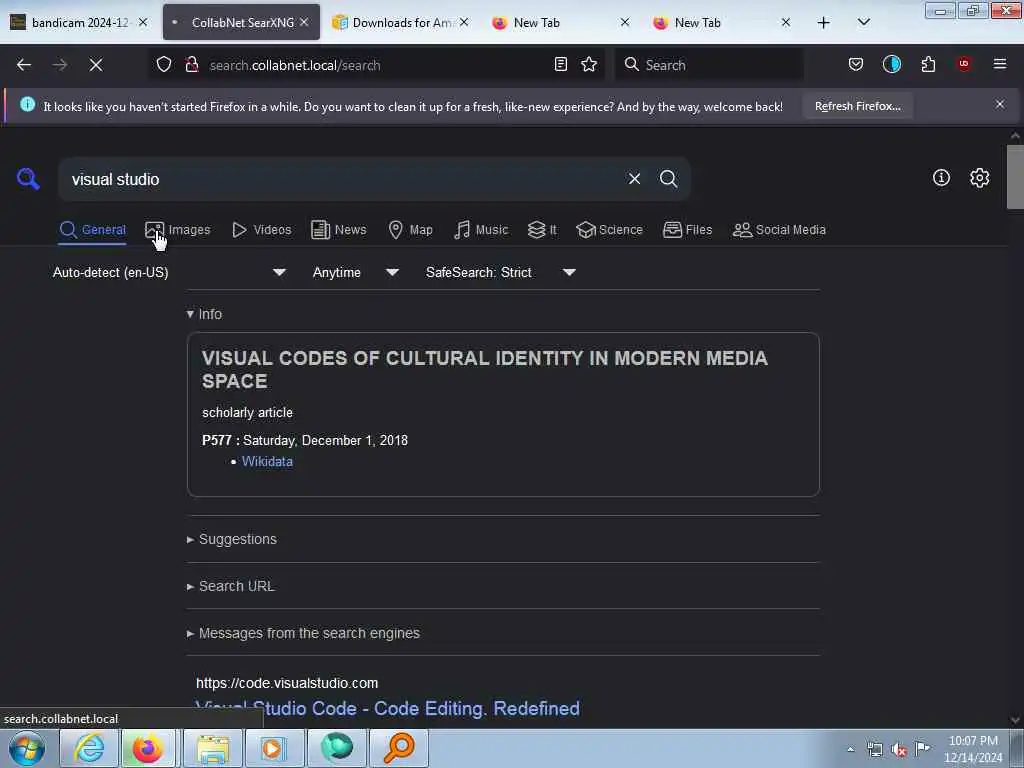Click the Refresh Firefox... button
This screenshot has height=768, width=1024.
857,106
